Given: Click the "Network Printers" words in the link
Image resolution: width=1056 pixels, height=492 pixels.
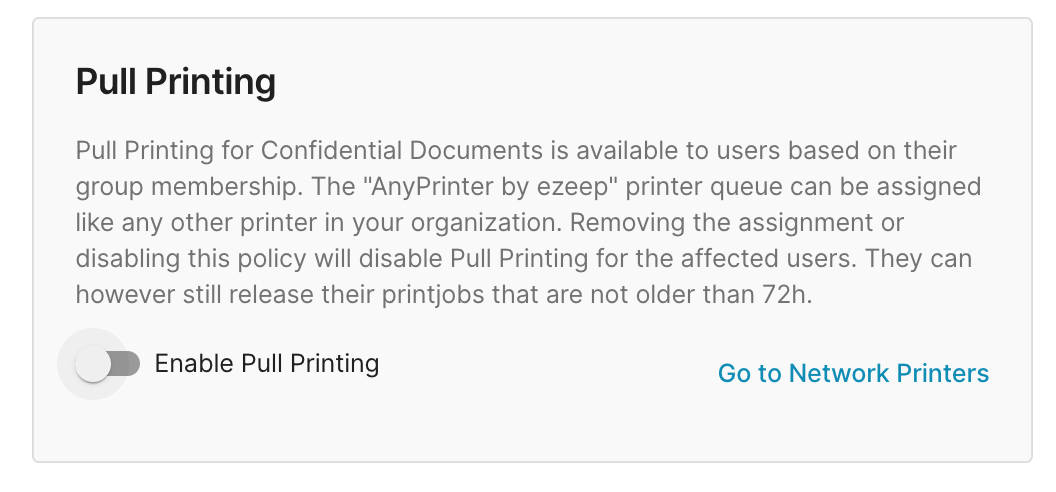Looking at the screenshot, I should [889, 373].
